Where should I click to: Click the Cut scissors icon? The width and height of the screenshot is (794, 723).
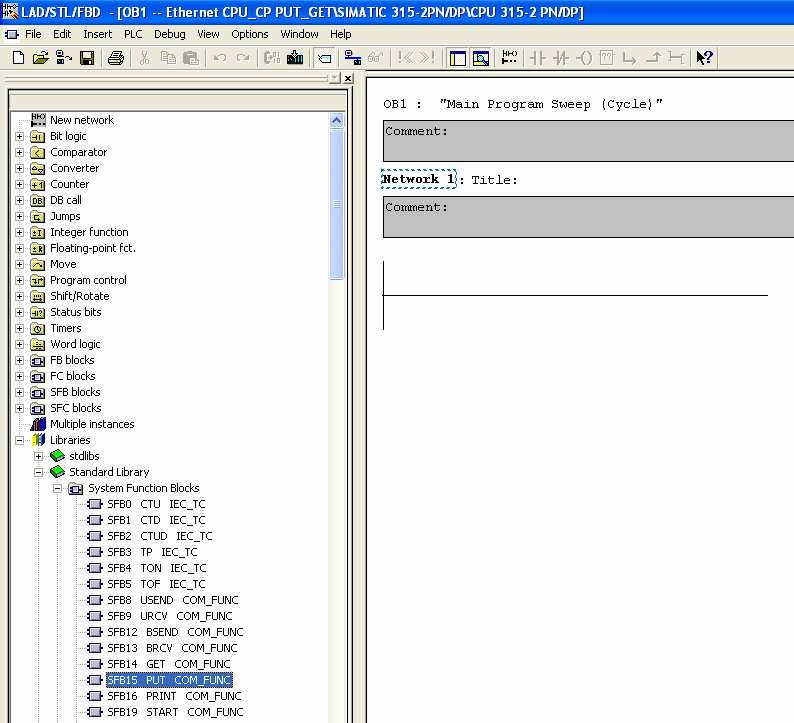[x=144, y=58]
